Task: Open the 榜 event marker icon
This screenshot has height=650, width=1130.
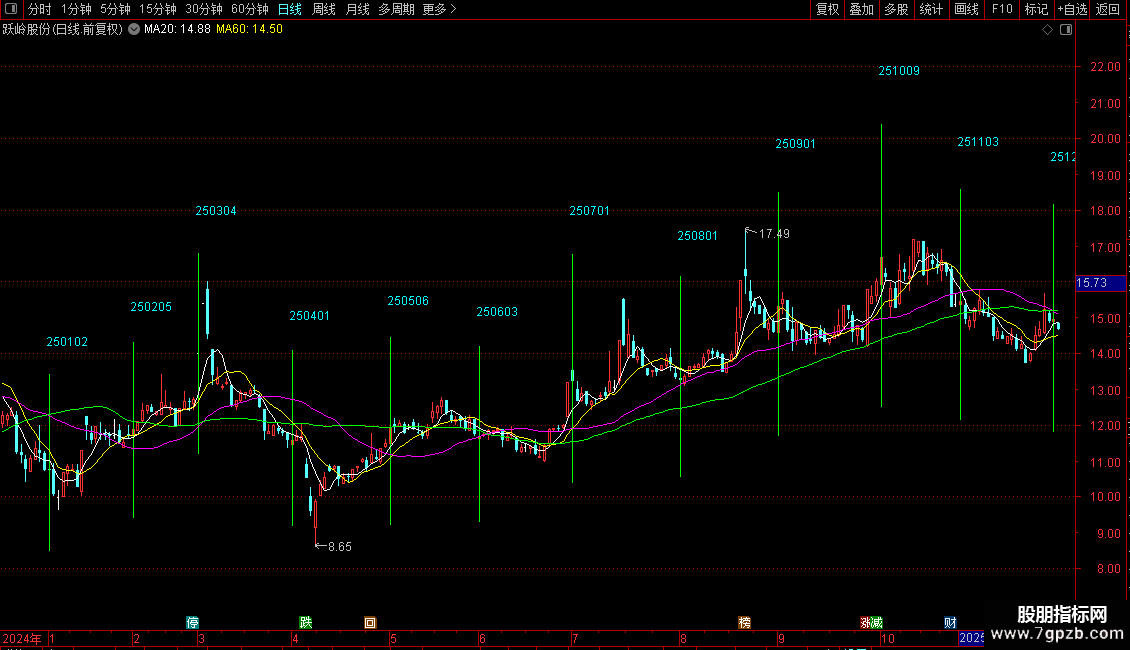Action: click(744, 623)
